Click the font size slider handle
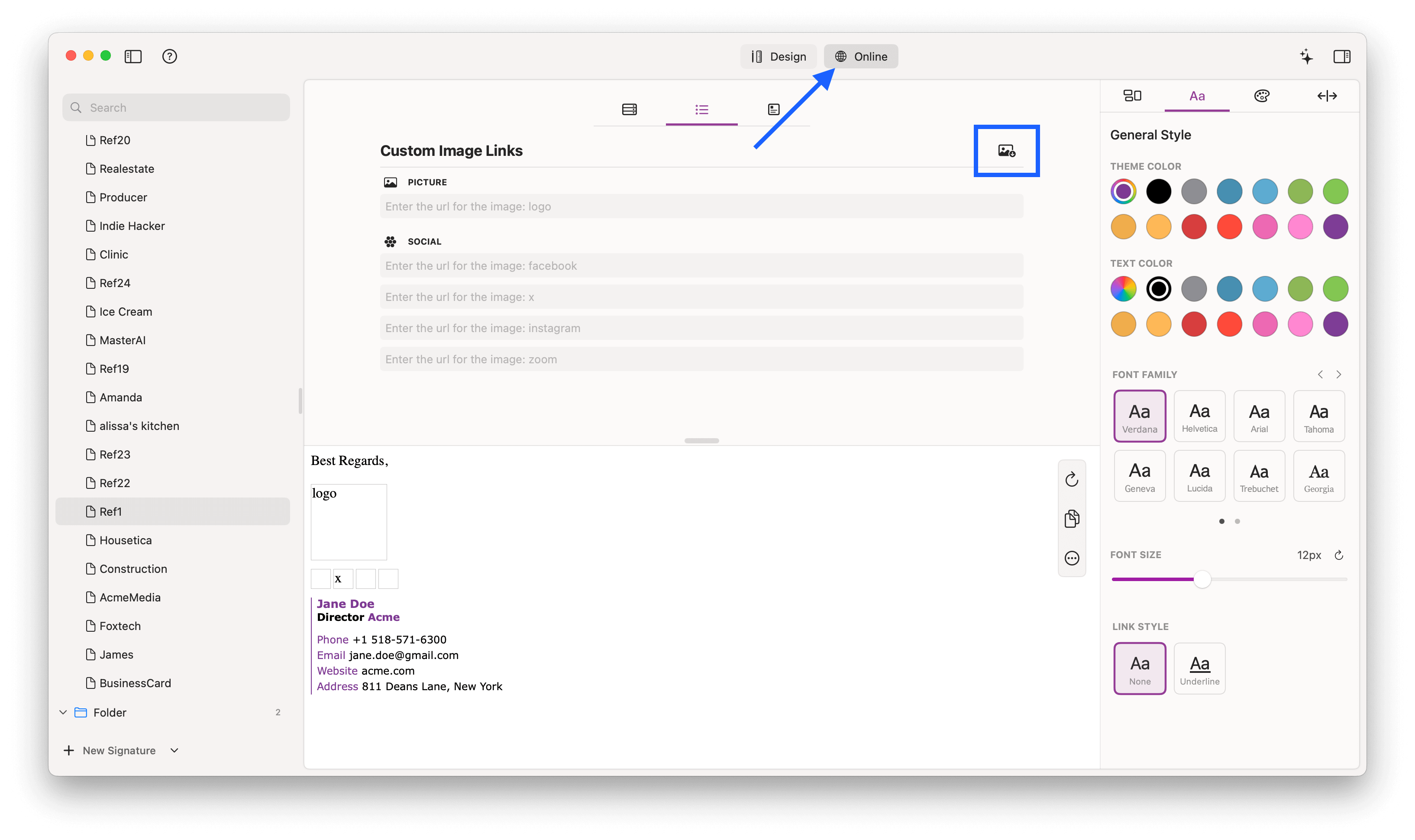Image resolution: width=1415 pixels, height=840 pixels. click(x=1202, y=579)
